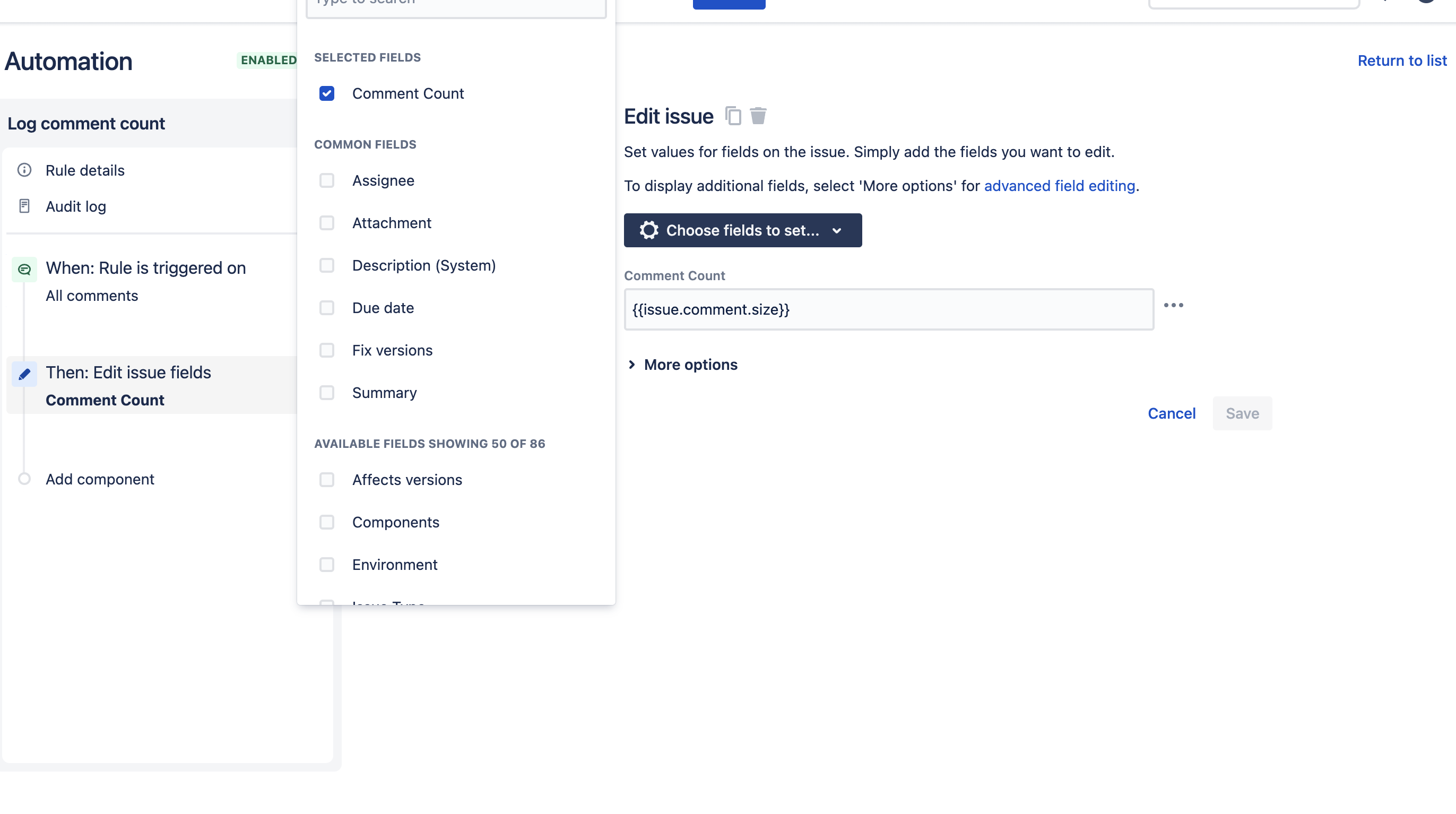Open the advanced field editing link

coord(1059,185)
